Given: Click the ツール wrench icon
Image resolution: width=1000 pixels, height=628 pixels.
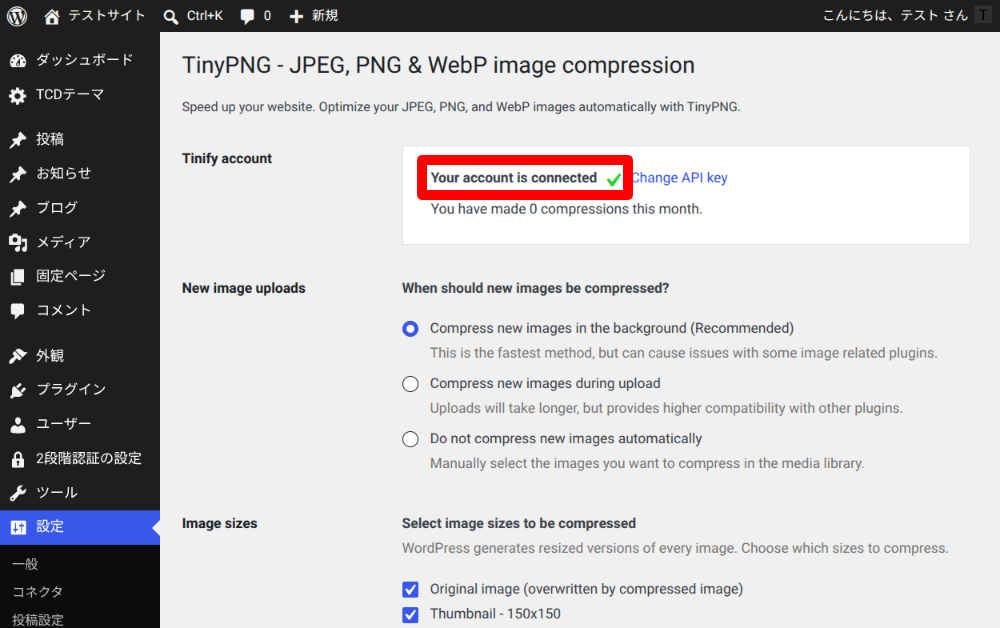Looking at the screenshot, I should coord(18,493).
